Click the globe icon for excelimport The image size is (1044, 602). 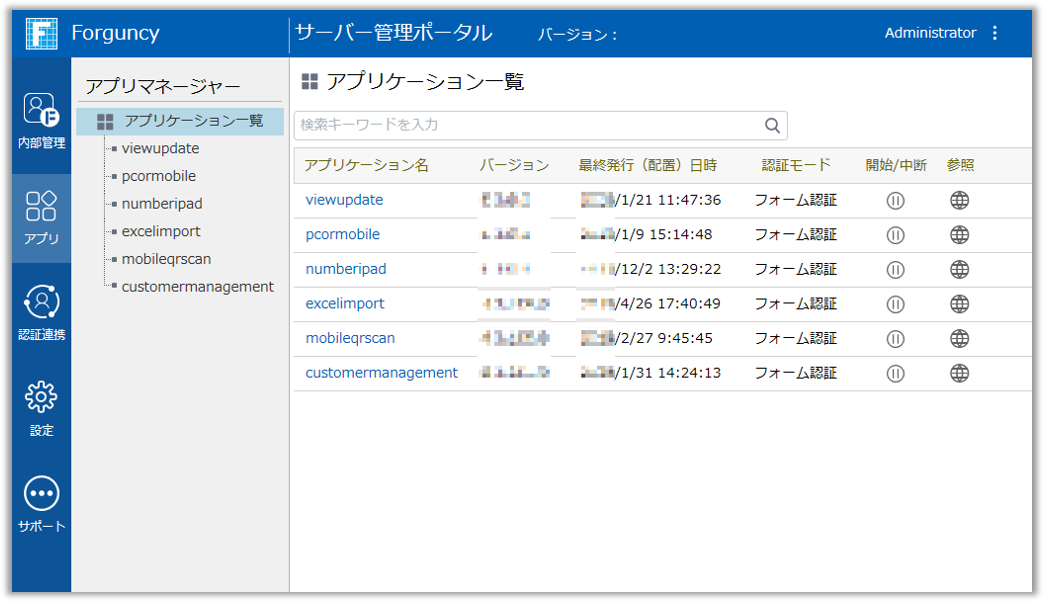[x=959, y=304]
